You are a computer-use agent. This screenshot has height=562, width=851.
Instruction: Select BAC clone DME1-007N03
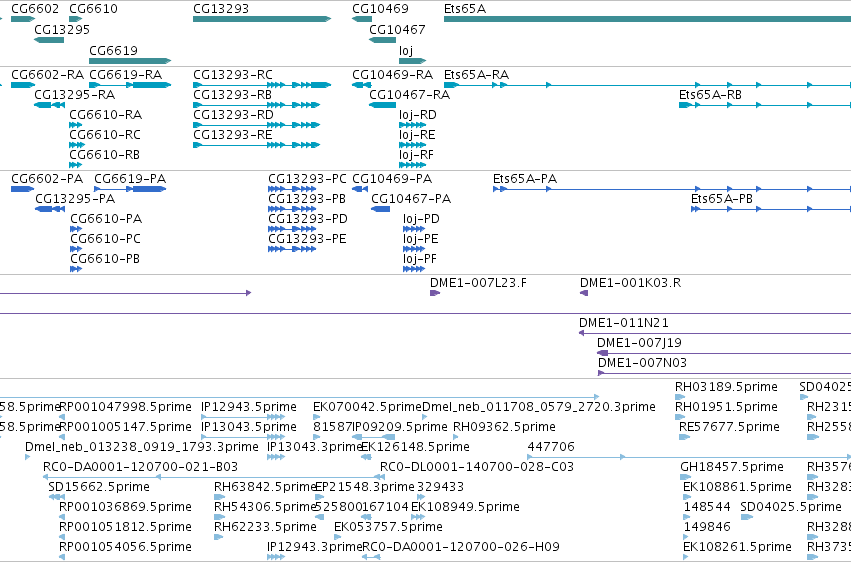tap(725, 373)
